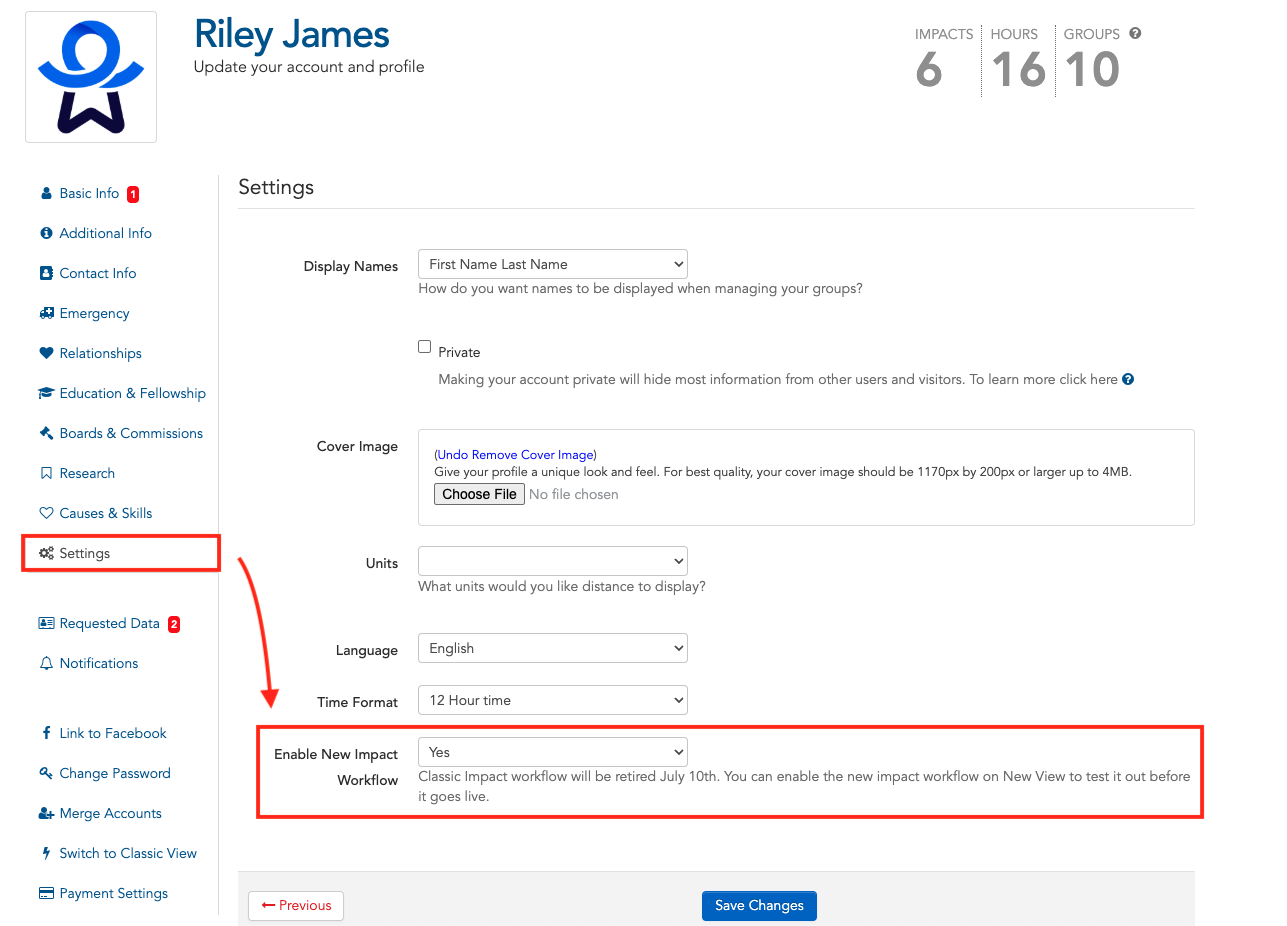
Task: Go to the Basic Info section
Action: coord(89,193)
